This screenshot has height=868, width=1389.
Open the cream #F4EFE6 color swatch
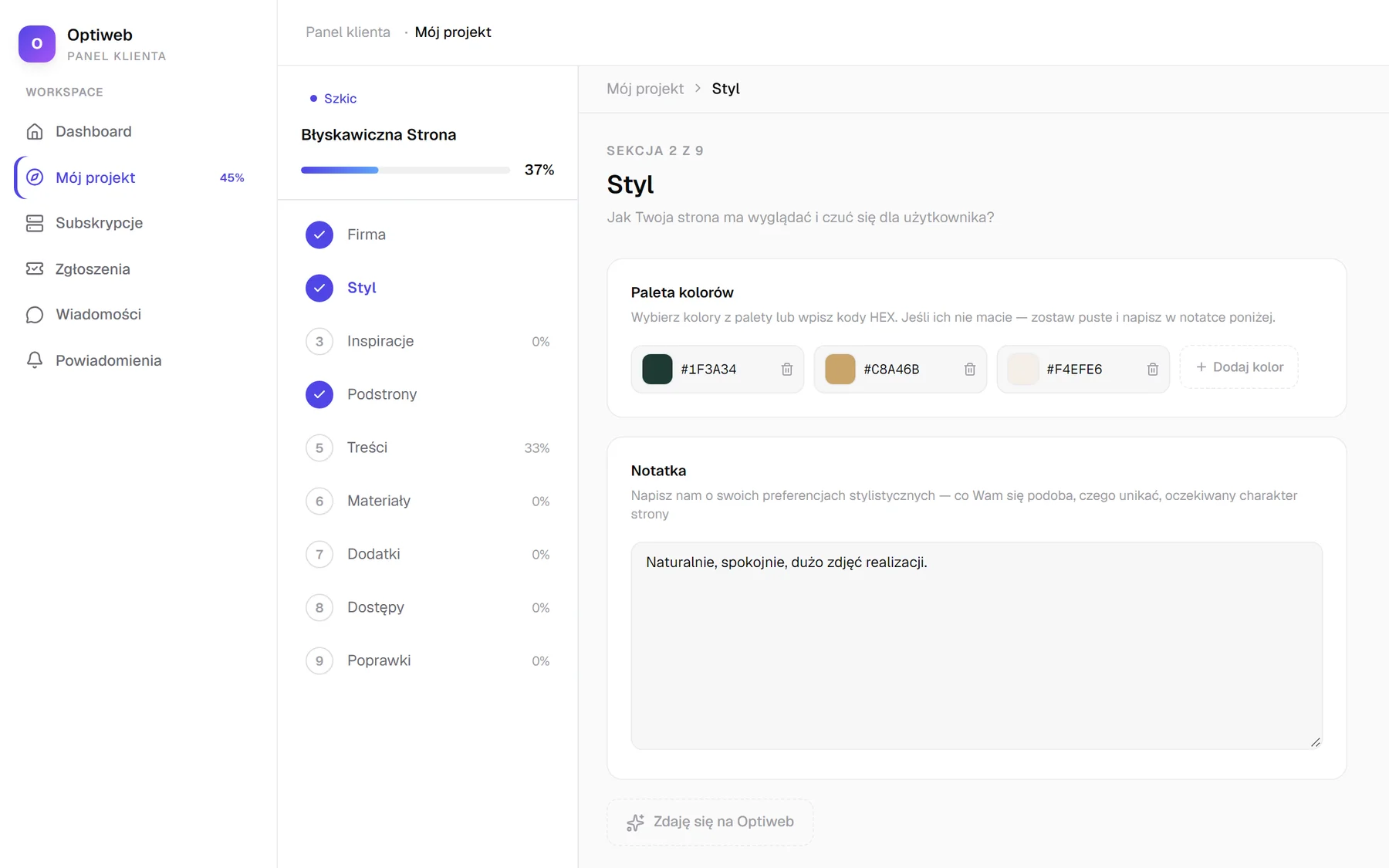click(1023, 370)
